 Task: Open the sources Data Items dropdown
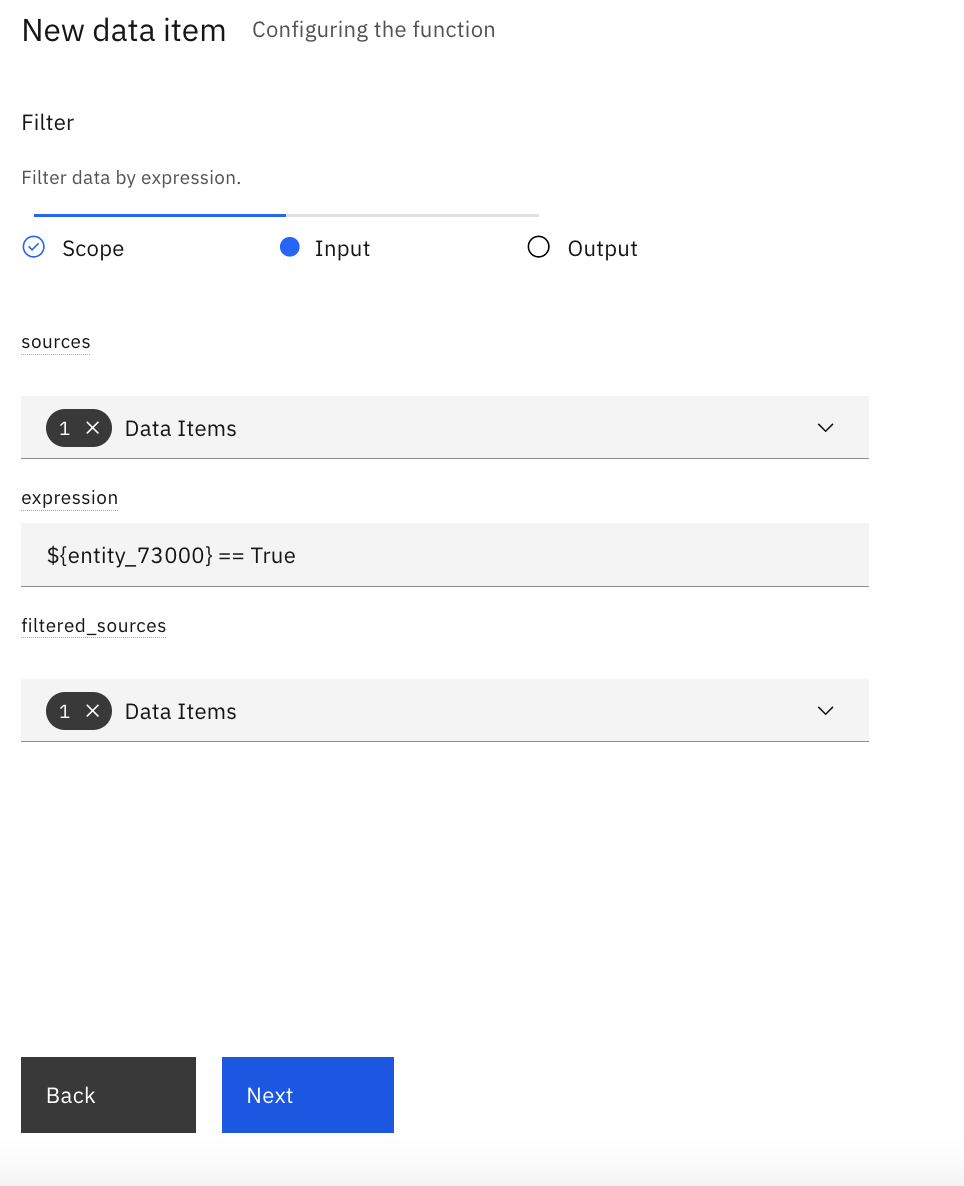pos(445,427)
